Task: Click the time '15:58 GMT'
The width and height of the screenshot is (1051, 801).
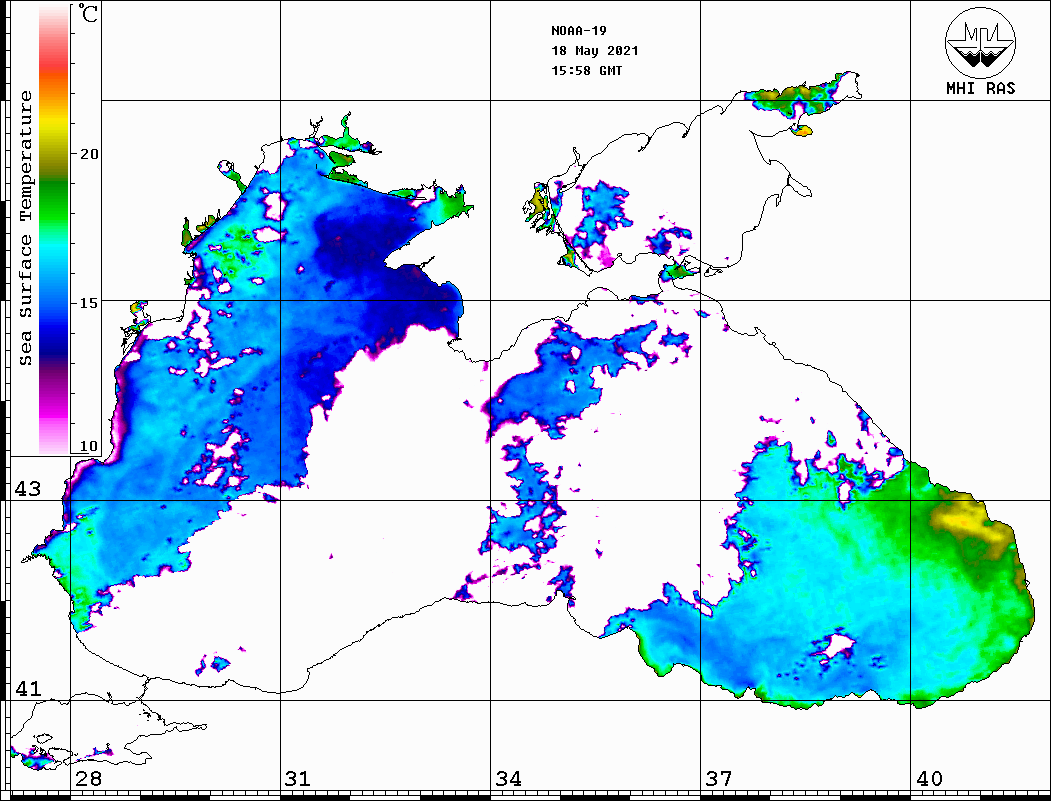Action: pos(586,71)
